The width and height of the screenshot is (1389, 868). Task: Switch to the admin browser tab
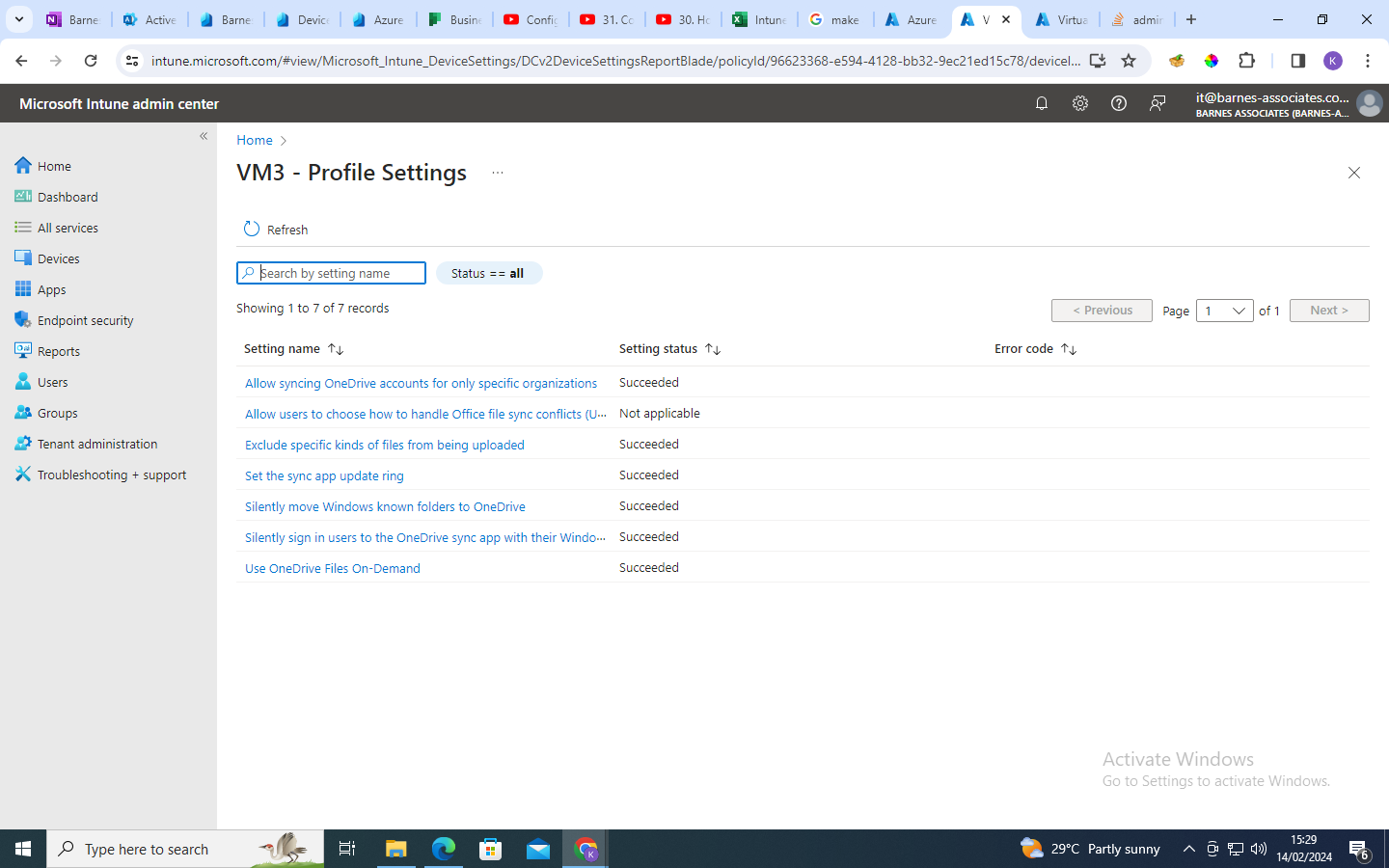click(x=1137, y=19)
